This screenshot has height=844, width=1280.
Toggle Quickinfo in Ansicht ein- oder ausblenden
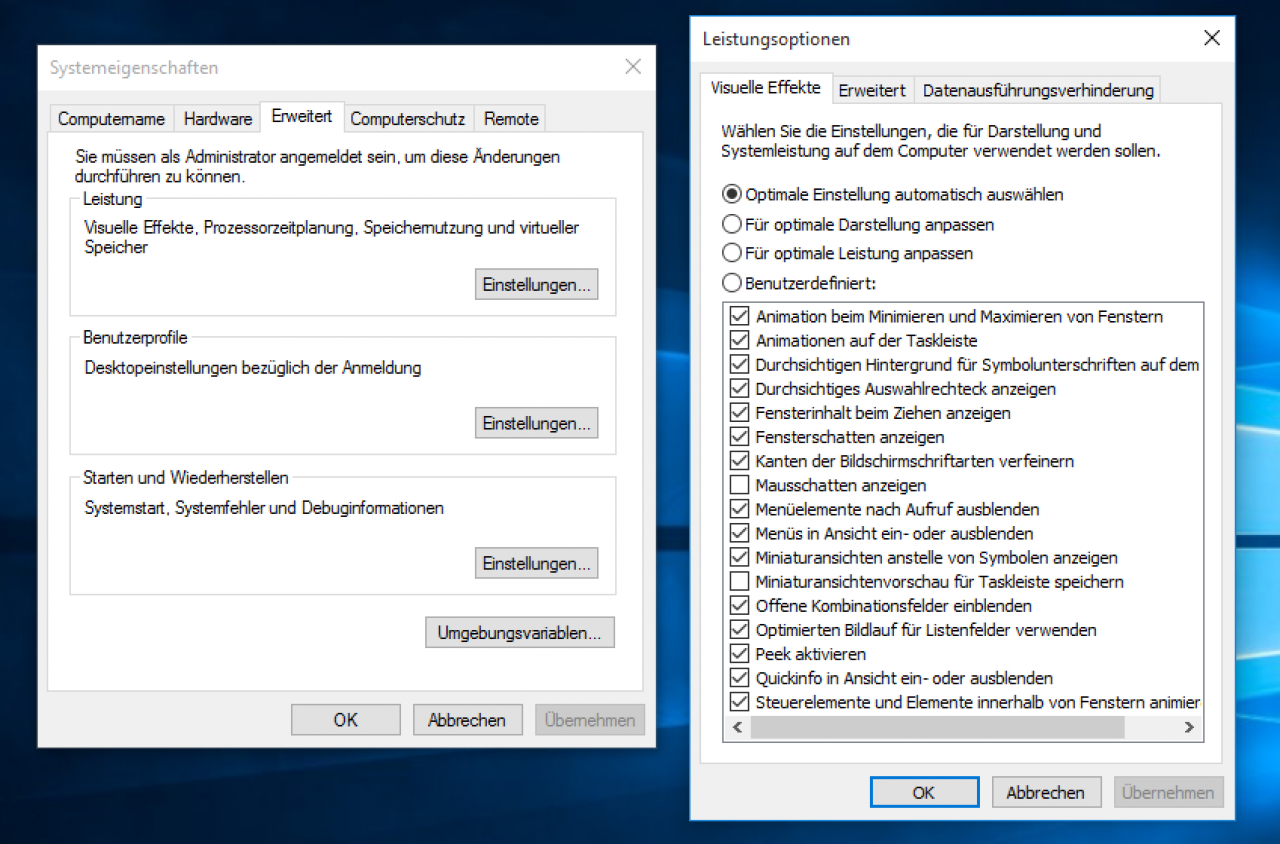click(x=740, y=677)
